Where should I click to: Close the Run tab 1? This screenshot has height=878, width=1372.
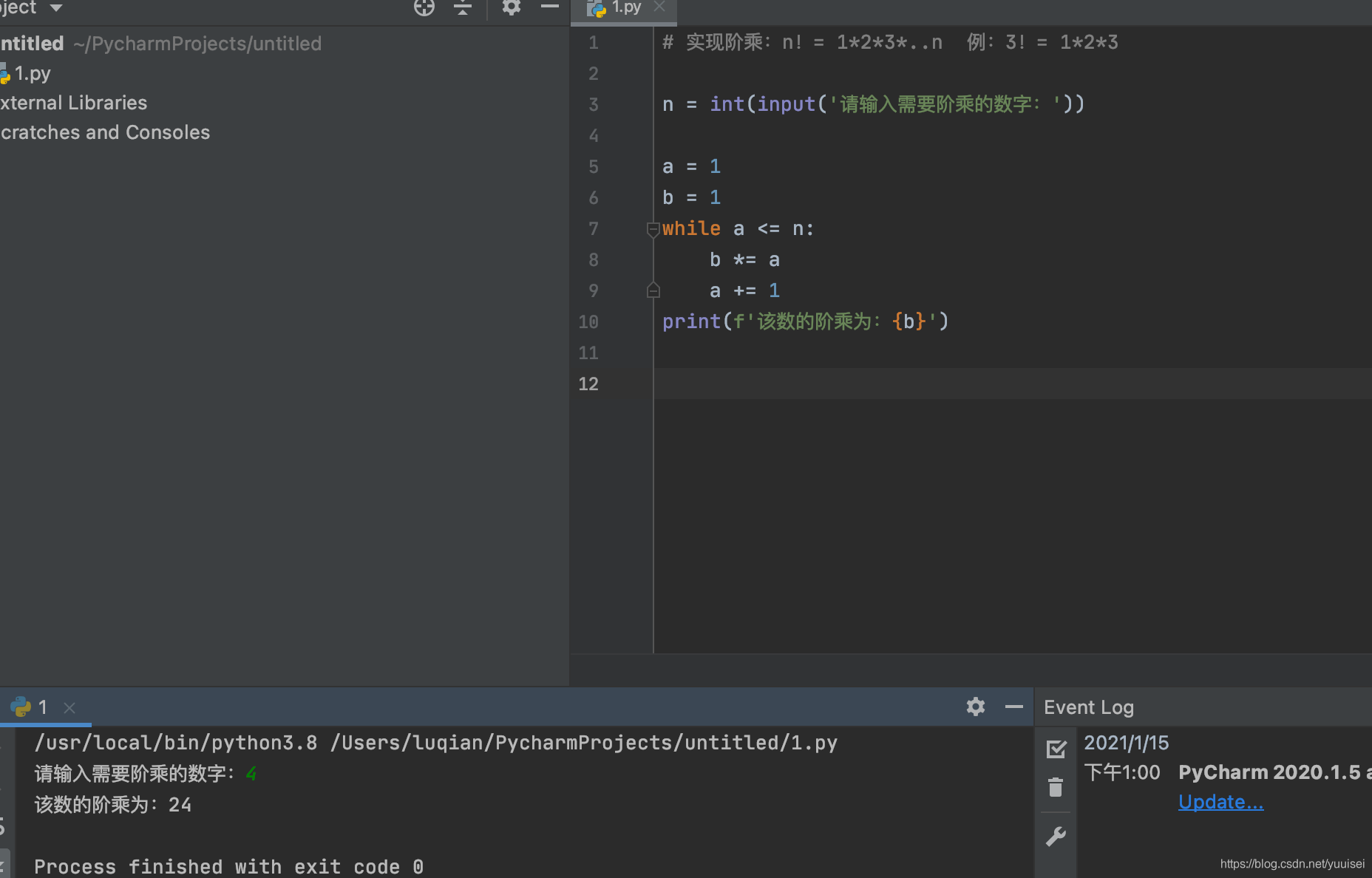click(x=69, y=708)
